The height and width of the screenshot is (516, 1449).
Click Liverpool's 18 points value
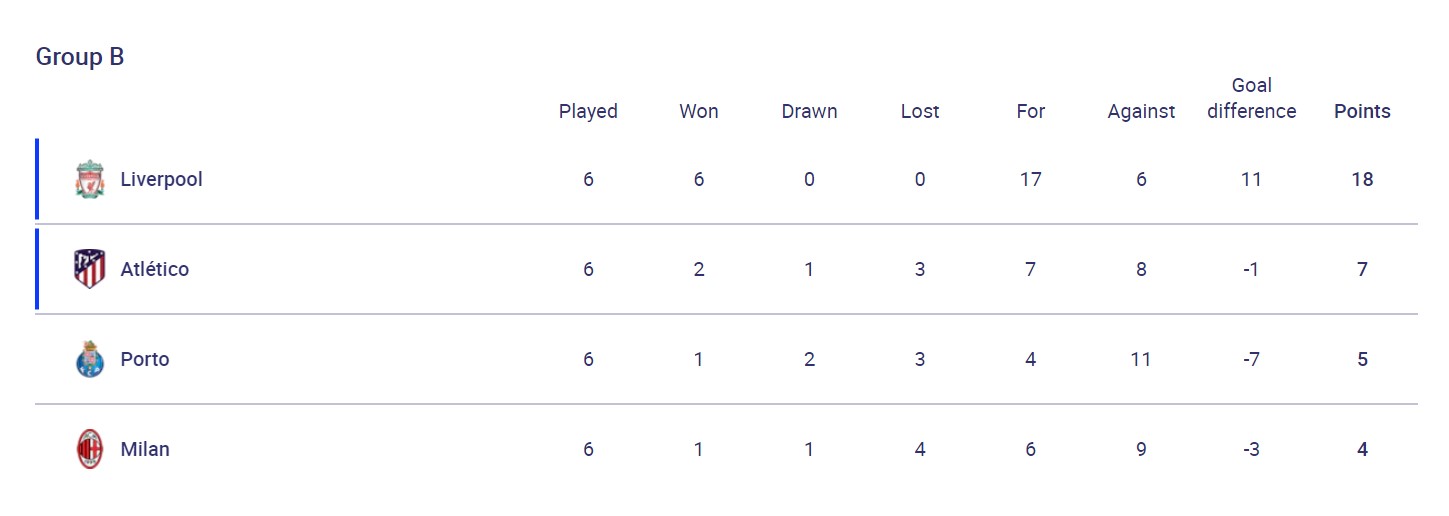(1362, 180)
